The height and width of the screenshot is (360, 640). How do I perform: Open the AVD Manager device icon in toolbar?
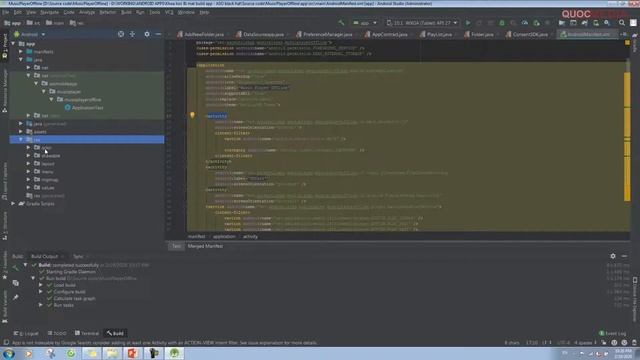(596, 23)
